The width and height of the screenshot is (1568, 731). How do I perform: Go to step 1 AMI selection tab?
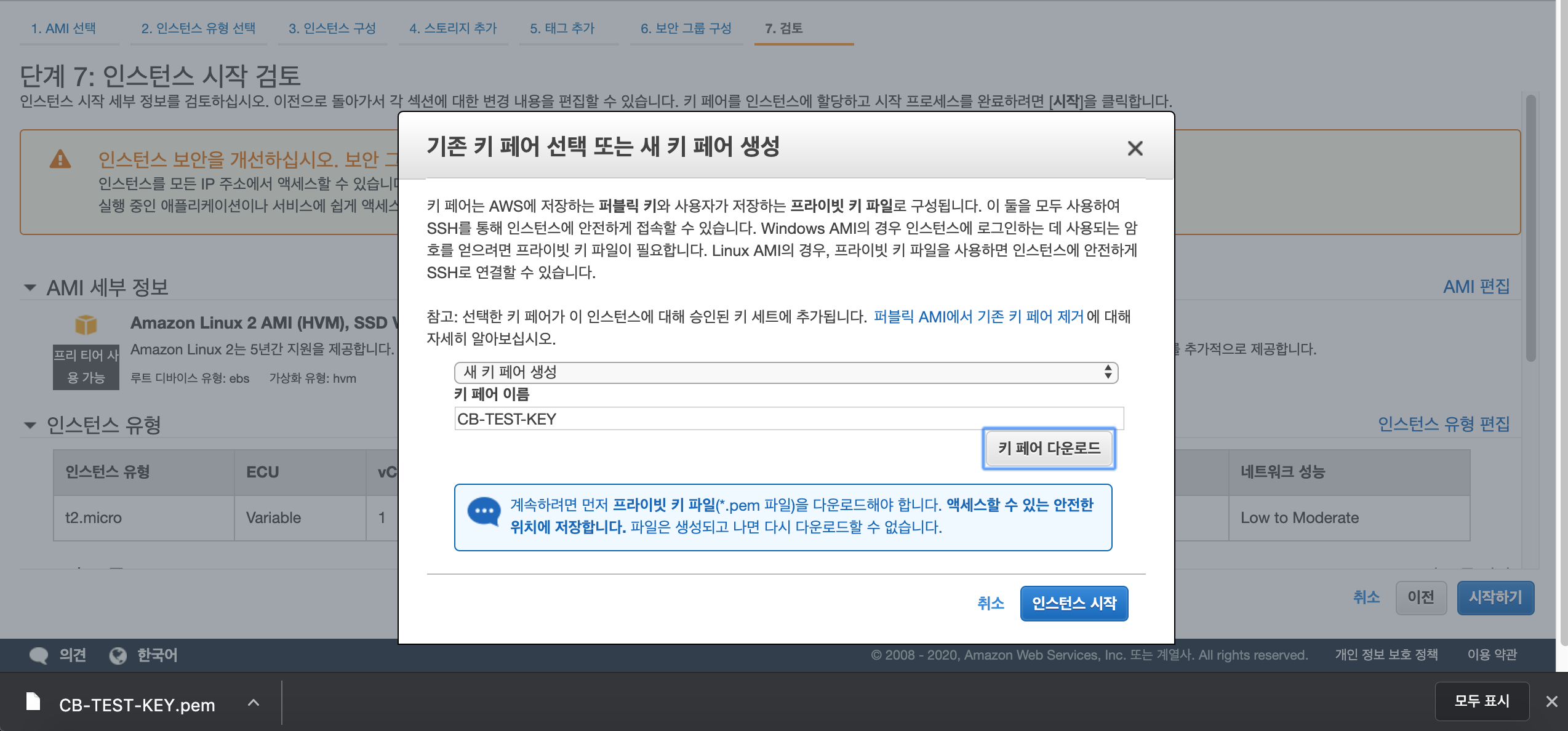click(x=63, y=28)
